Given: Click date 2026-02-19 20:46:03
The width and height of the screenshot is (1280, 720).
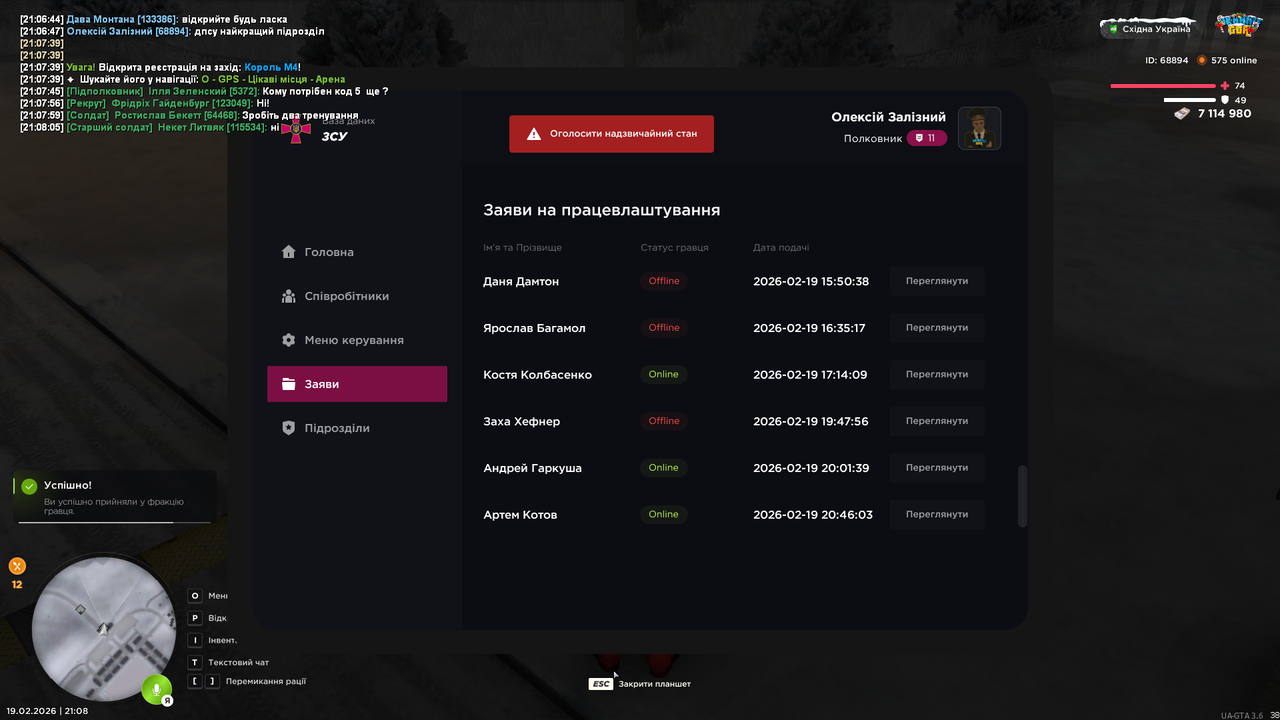Looking at the screenshot, I should click(813, 514).
